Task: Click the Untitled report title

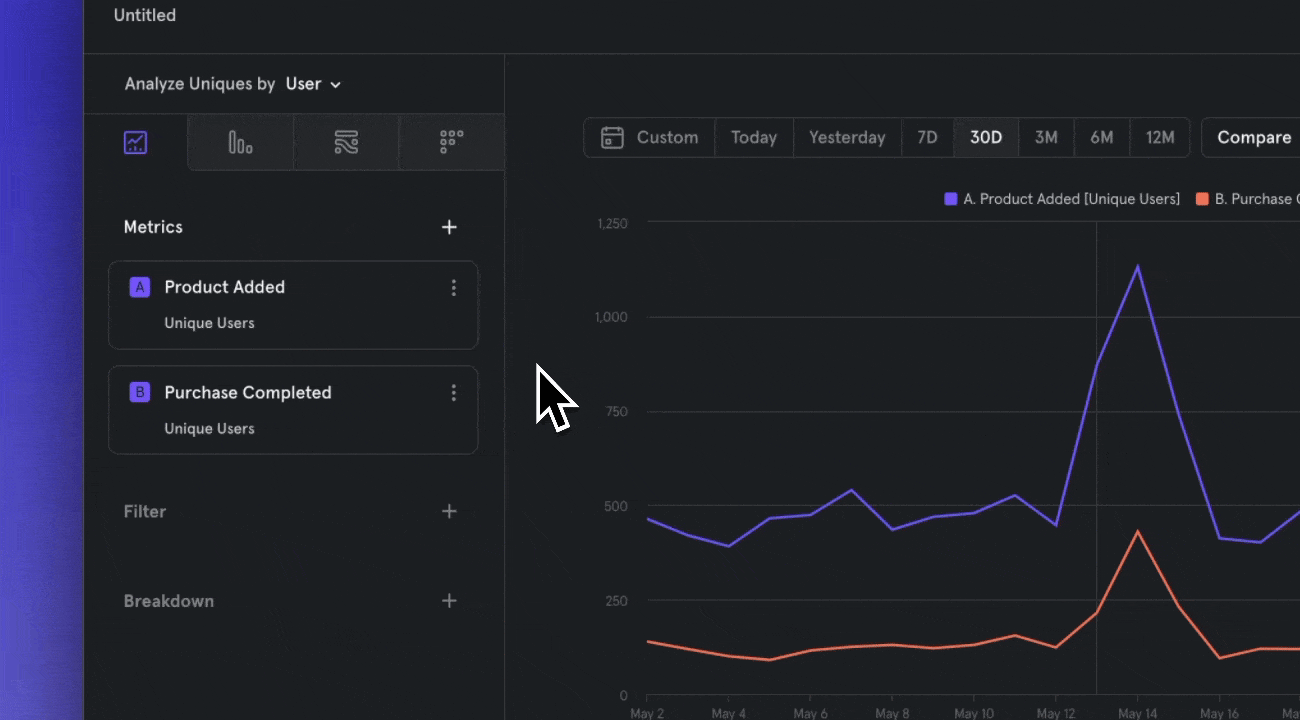Action: coord(145,15)
